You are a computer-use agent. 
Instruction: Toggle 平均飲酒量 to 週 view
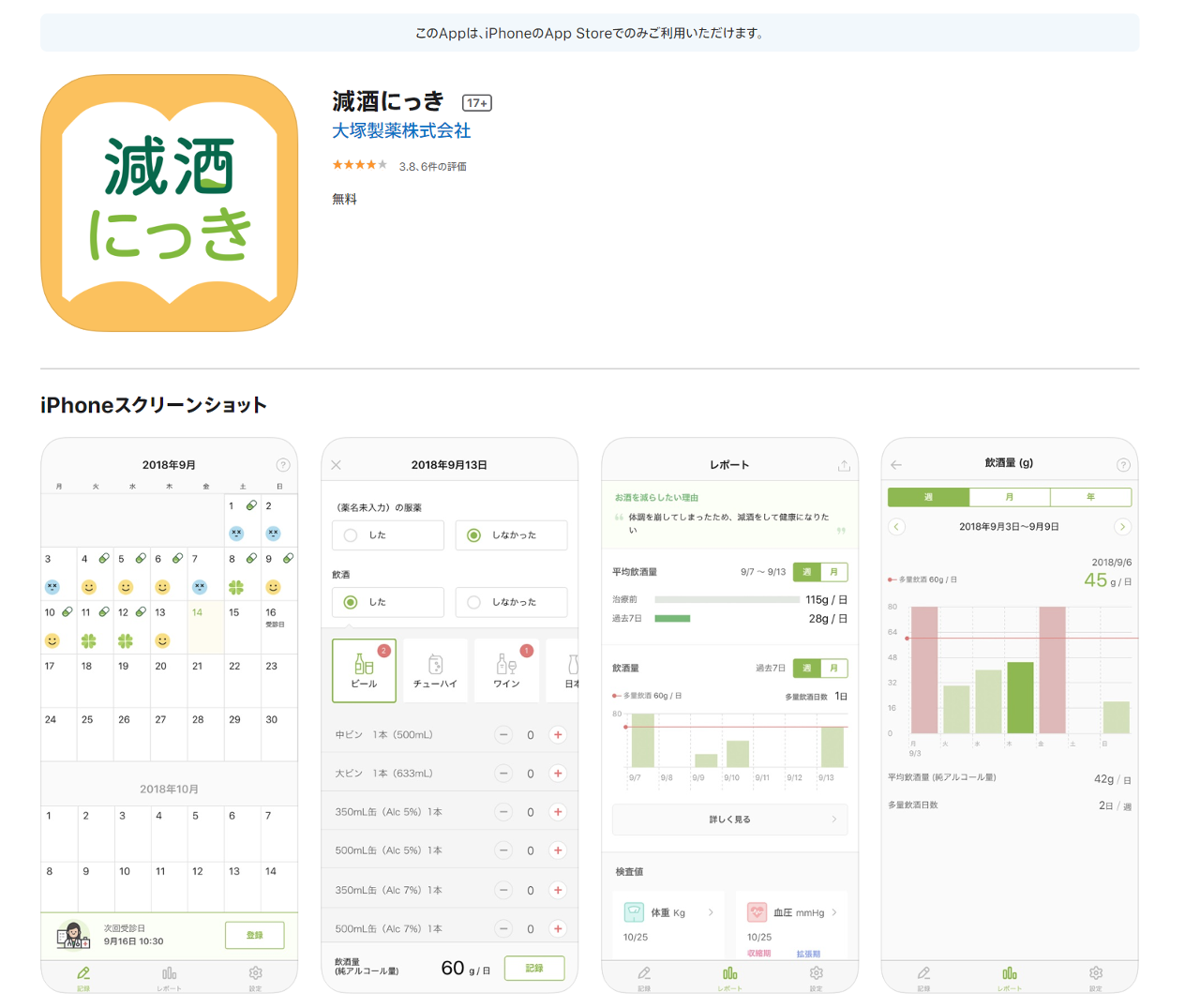[x=806, y=572]
